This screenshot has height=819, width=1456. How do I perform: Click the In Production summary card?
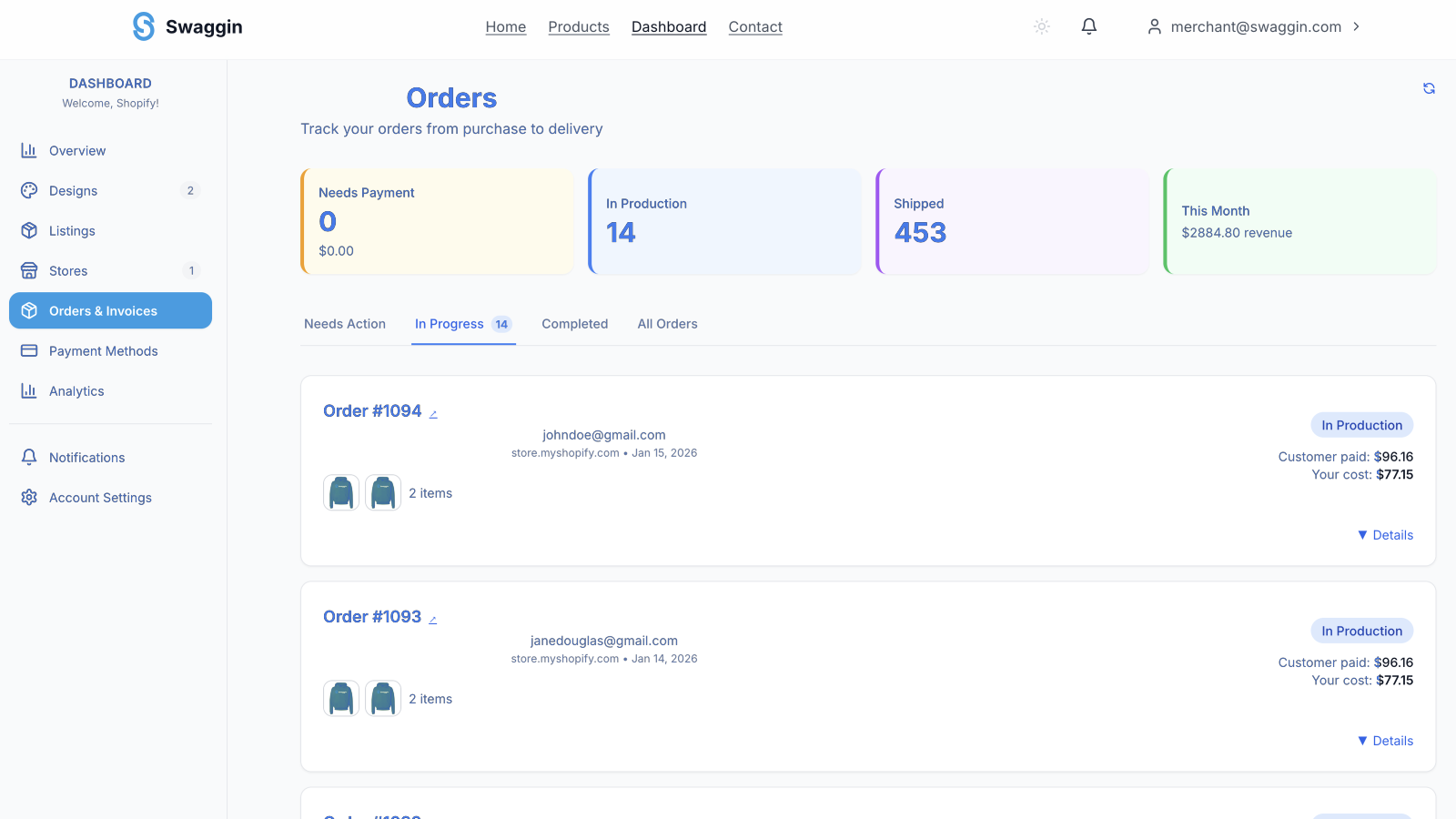click(724, 221)
